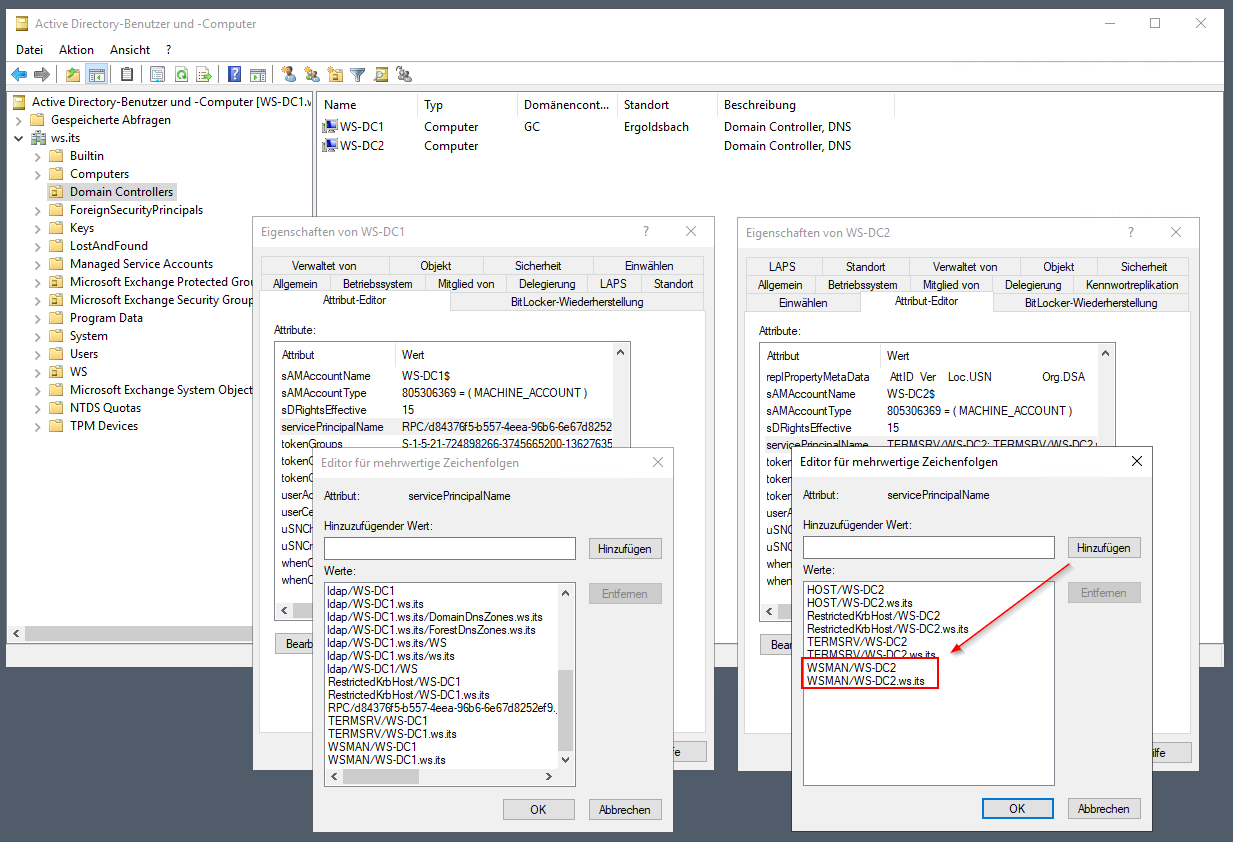Image resolution: width=1233 pixels, height=842 pixels.
Task: Click Abbrechen in WS-DC2 string editor
Action: (x=1104, y=809)
